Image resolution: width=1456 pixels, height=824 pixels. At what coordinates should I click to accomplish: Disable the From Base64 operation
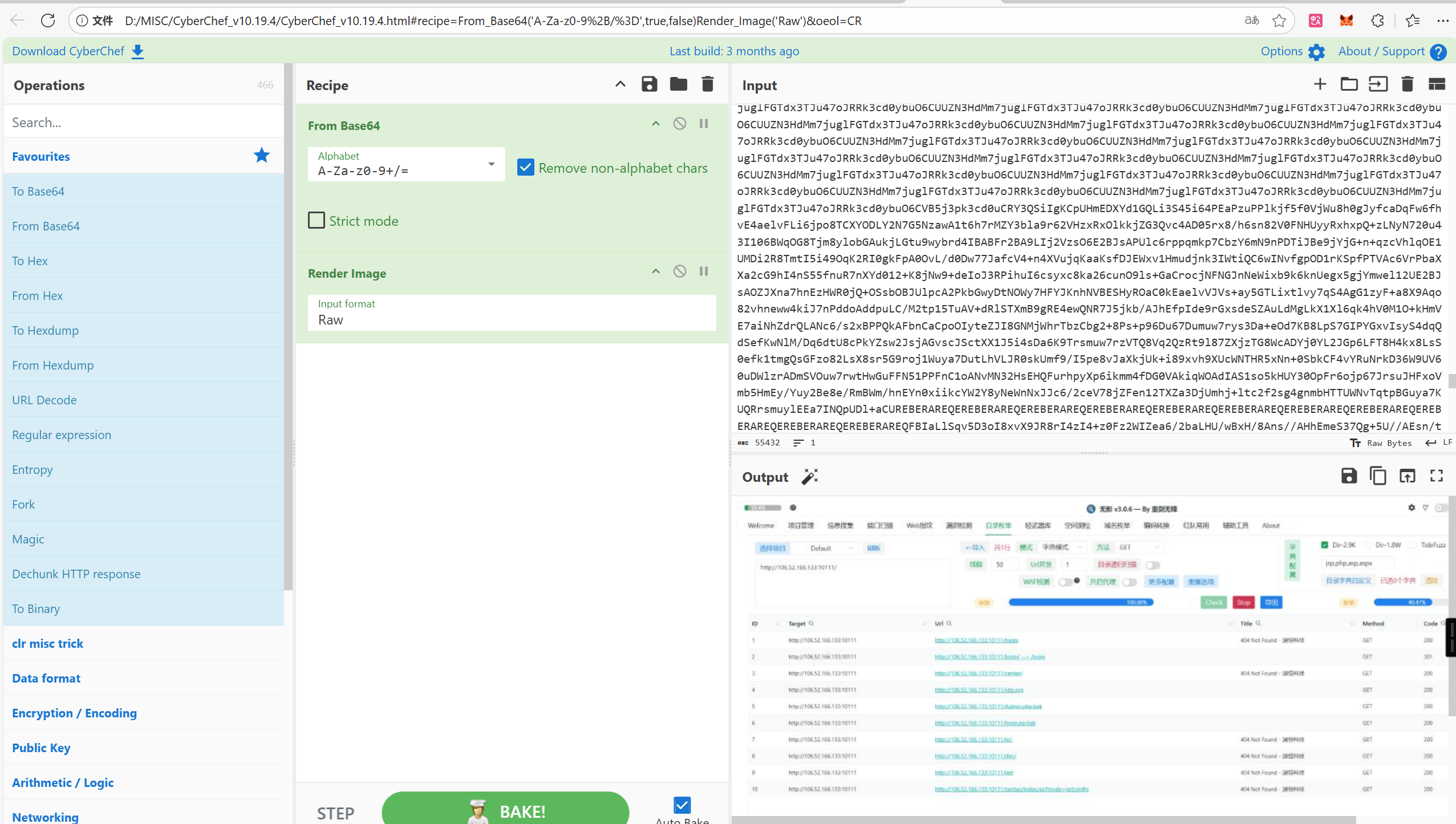[679, 124]
